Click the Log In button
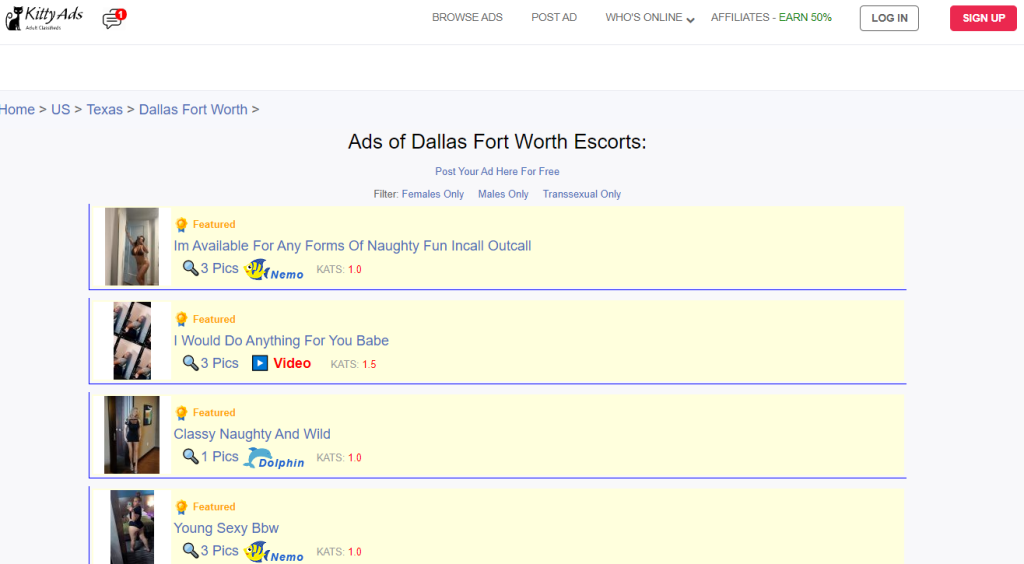The width and height of the screenshot is (1024, 564). tap(889, 18)
